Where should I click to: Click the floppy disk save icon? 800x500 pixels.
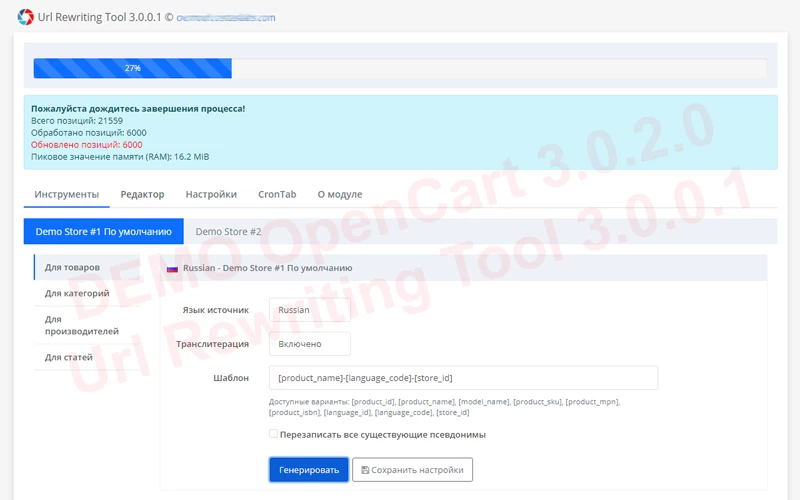[365, 470]
